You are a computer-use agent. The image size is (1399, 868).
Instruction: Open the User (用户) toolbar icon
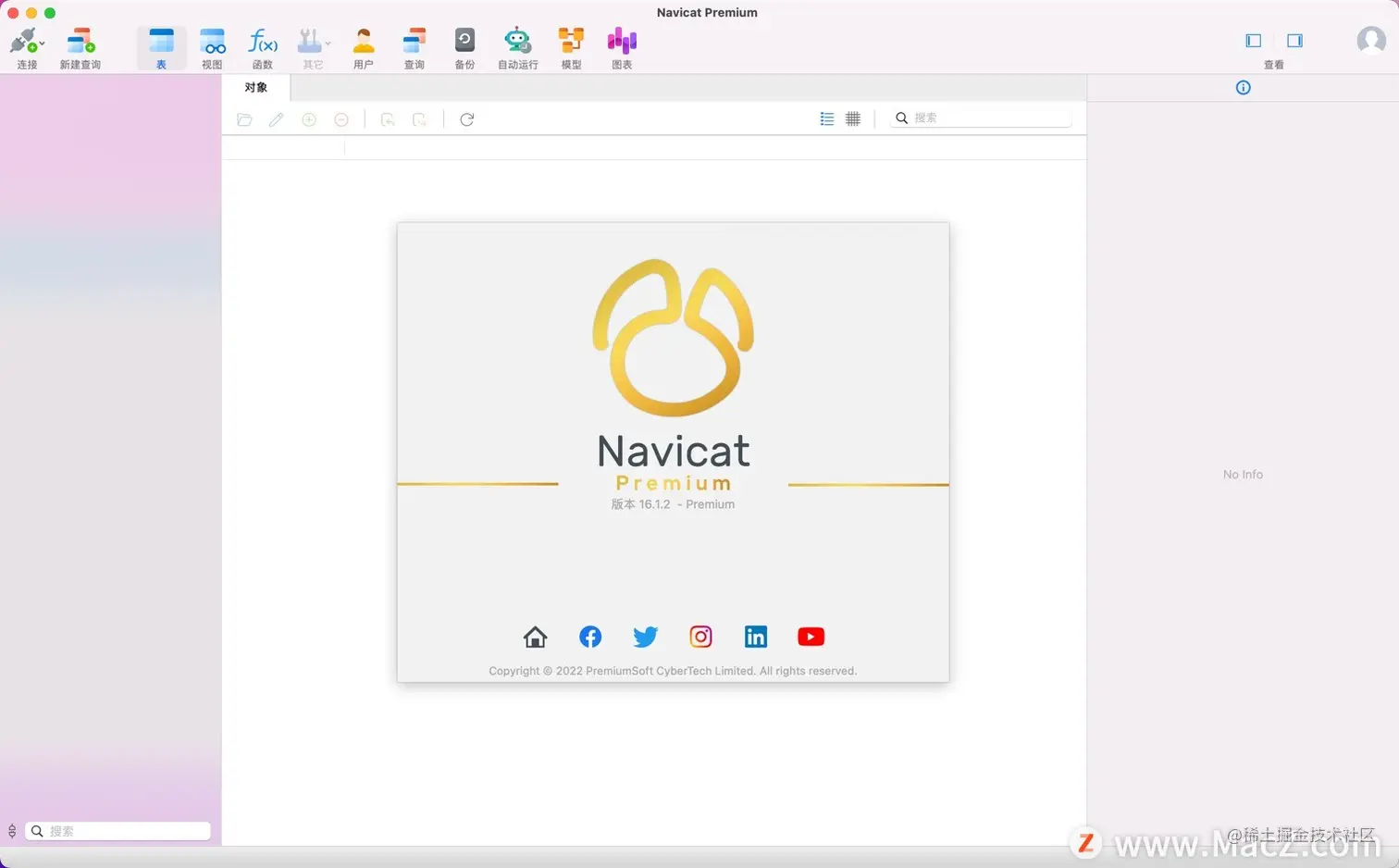click(x=364, y=42)
